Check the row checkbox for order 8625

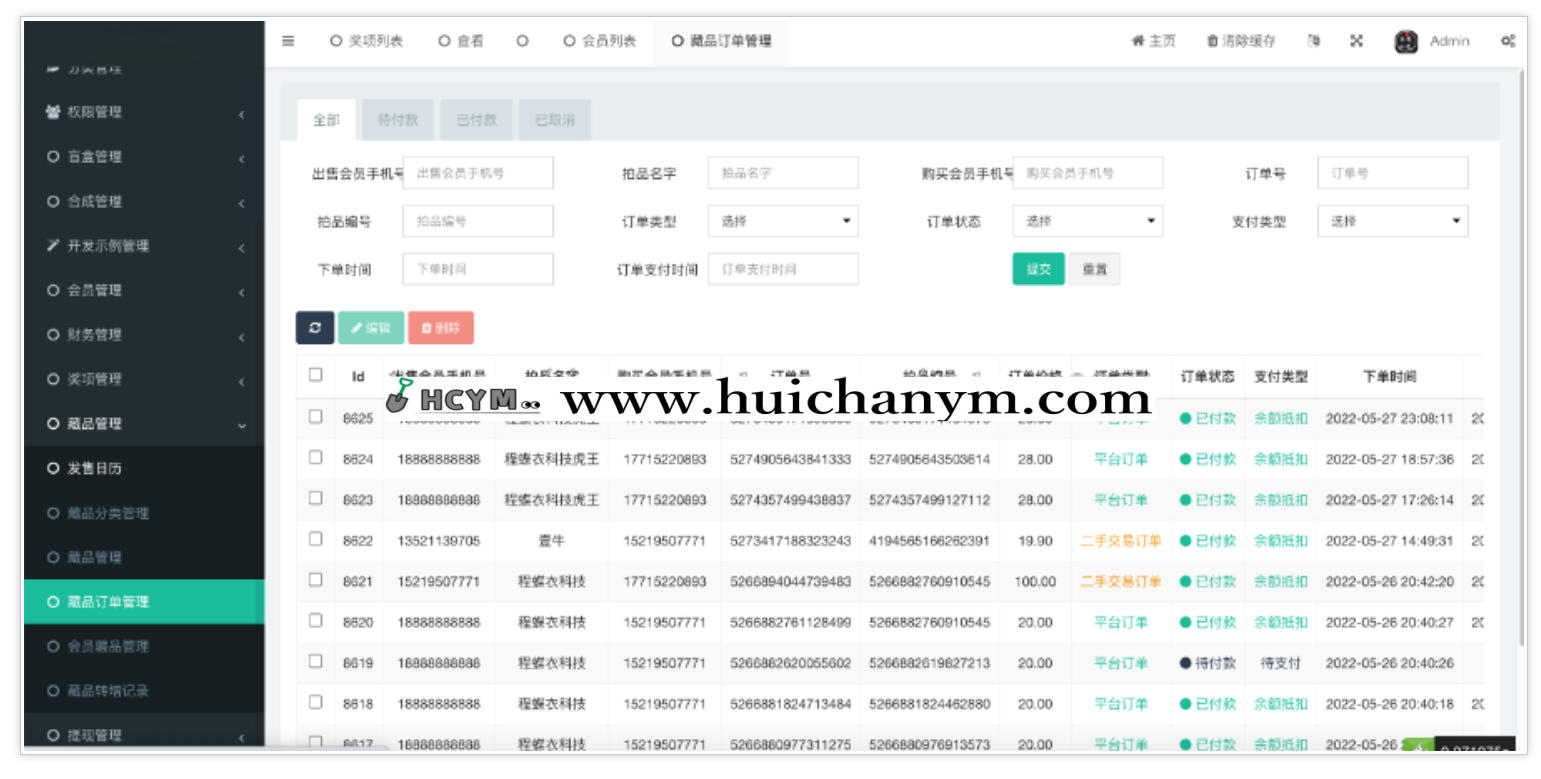[x=316, y=418]
